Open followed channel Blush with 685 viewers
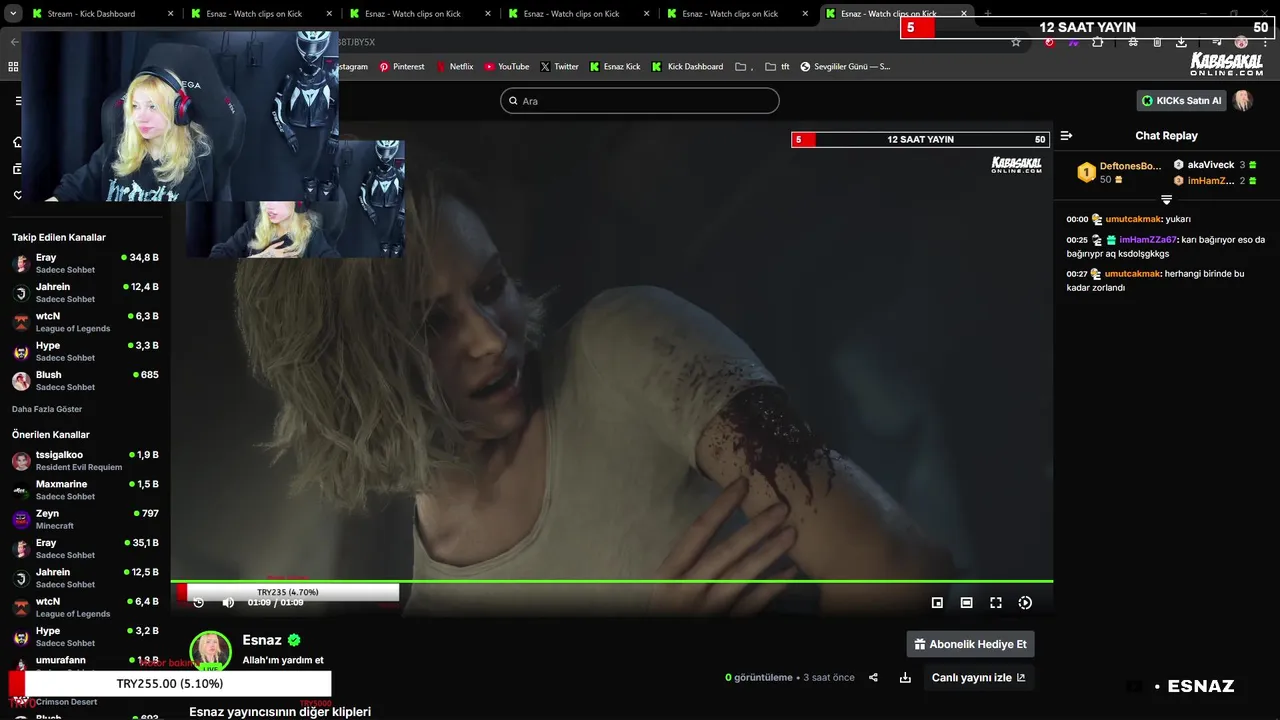The height and width of the screenshot is (720, 1280). coord(85,381)
